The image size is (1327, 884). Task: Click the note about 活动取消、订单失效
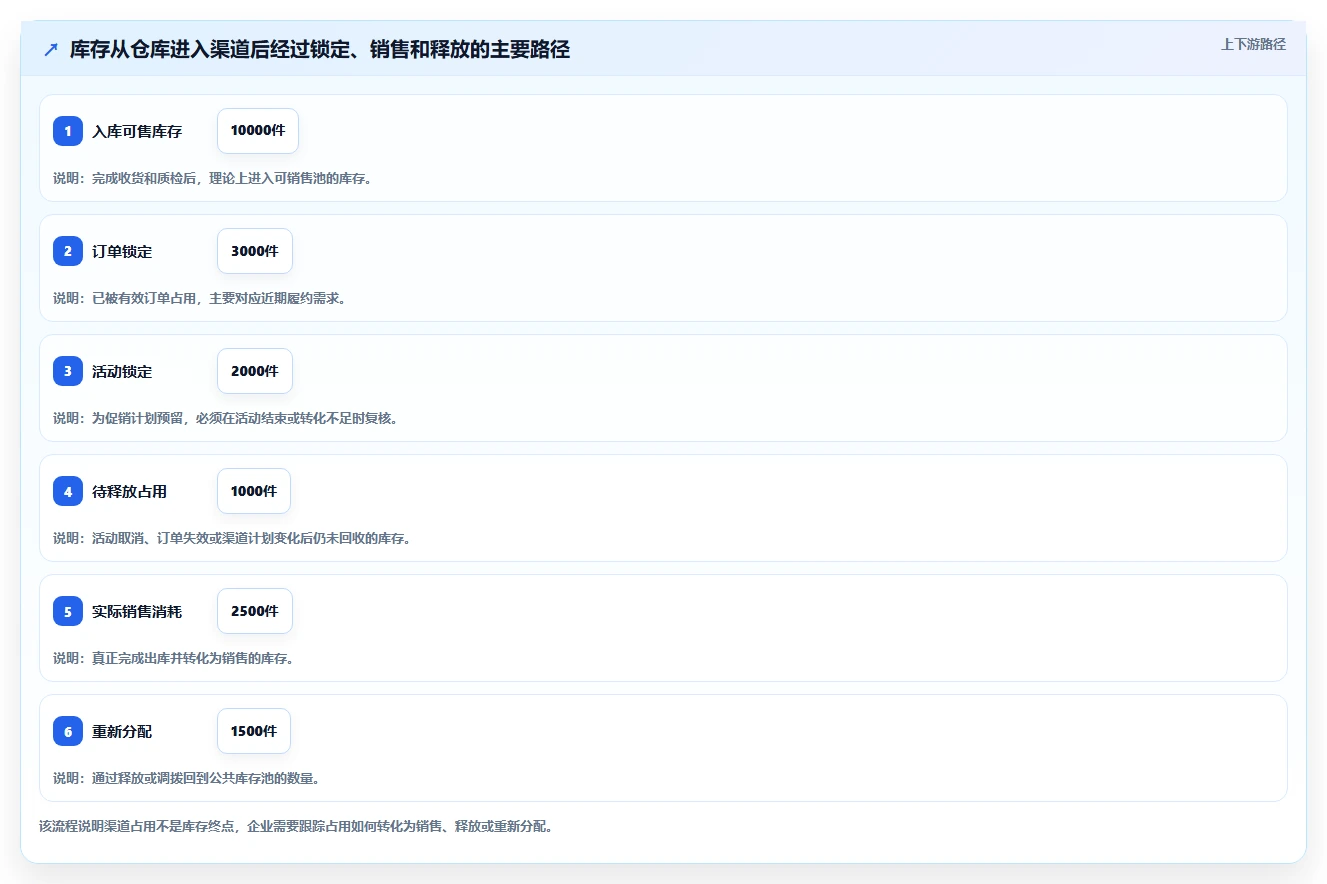232,538
